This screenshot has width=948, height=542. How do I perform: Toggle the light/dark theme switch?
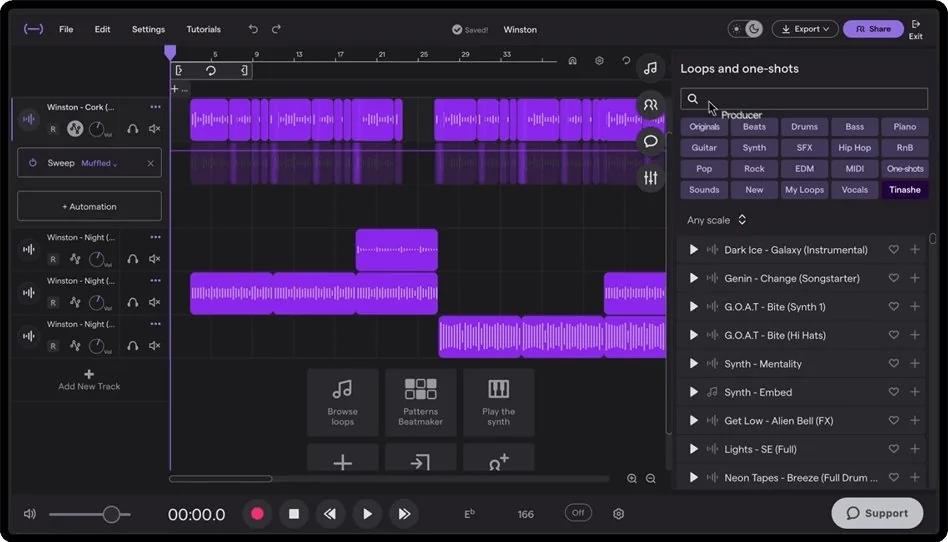746,29
